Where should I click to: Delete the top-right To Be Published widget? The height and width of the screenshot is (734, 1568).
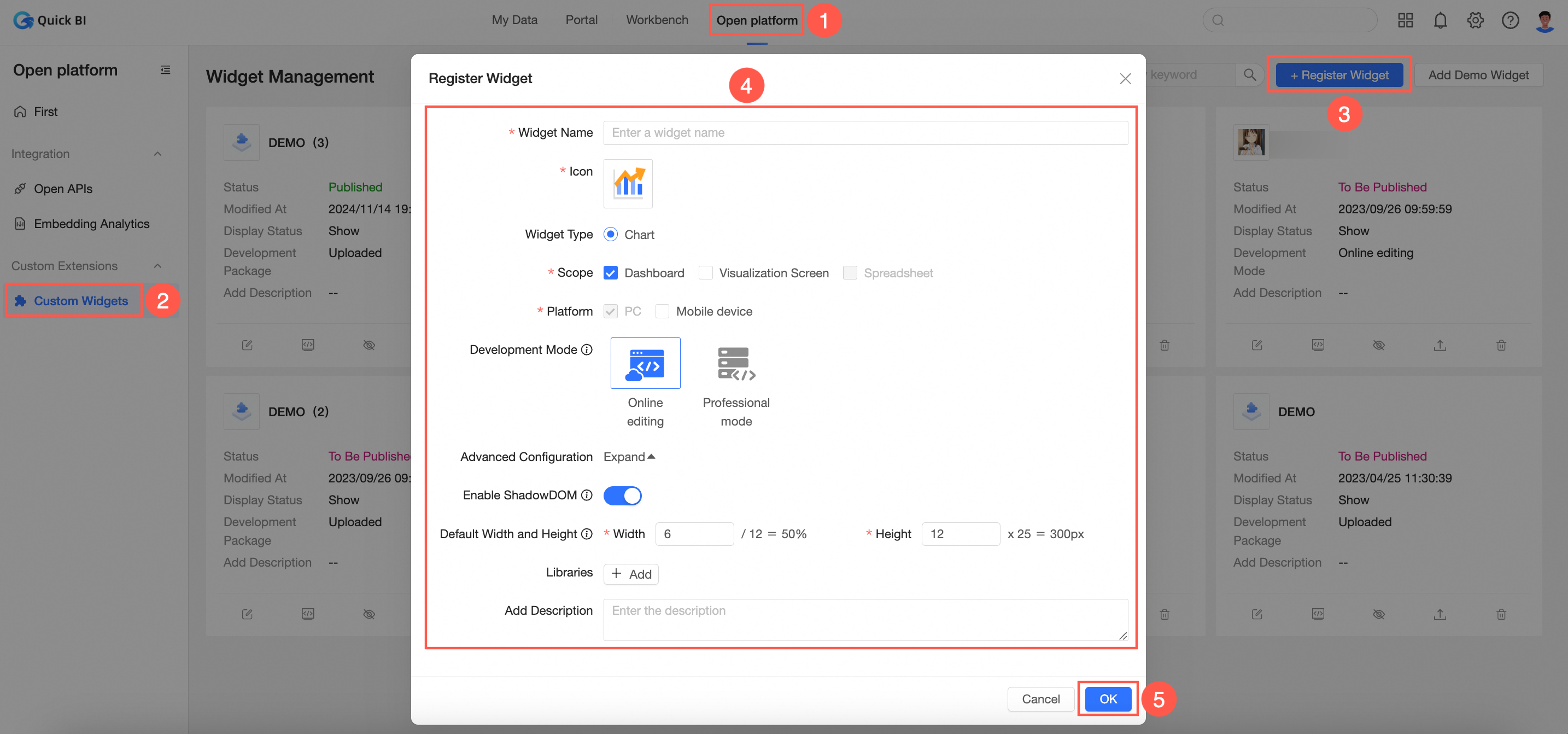(x=1501, y=345)
